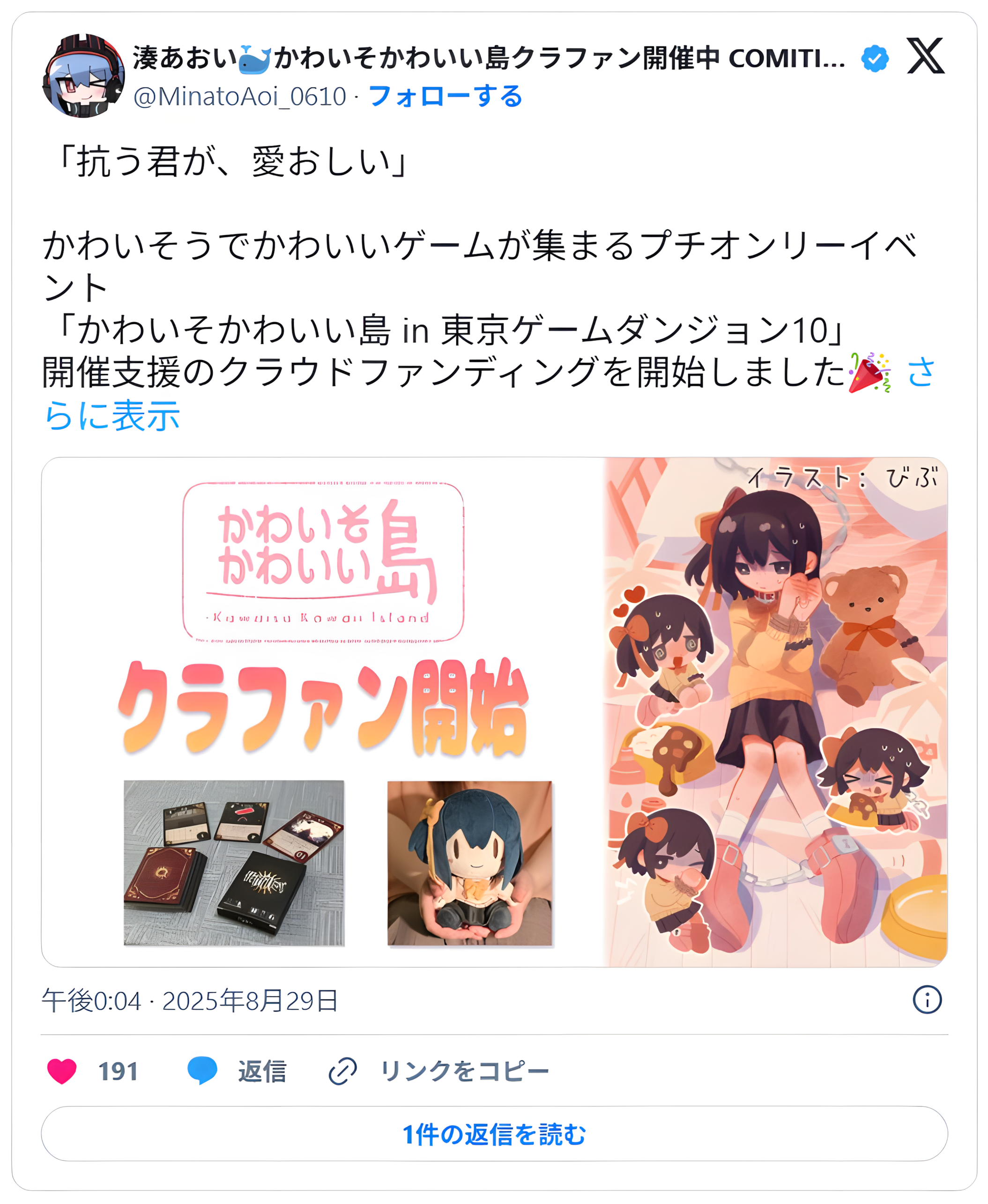The width and height of the screenshot is (988, 1204).
Task: Open the chained girl illustration
Action: click(x=776, y=712)
